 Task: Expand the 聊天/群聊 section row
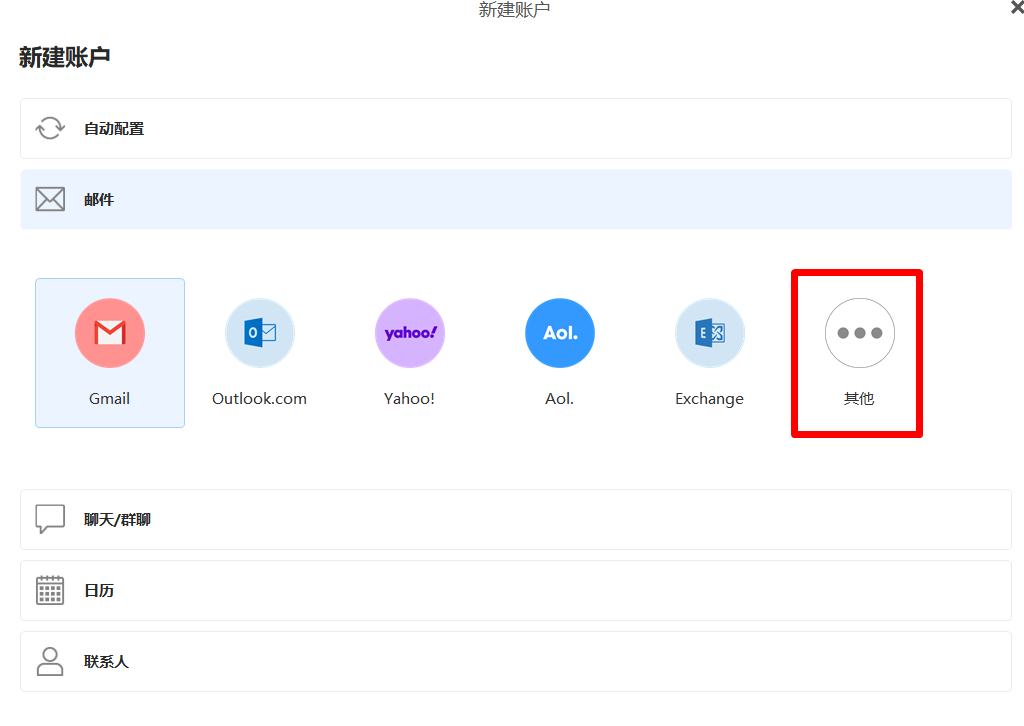(x=516, y=520)
